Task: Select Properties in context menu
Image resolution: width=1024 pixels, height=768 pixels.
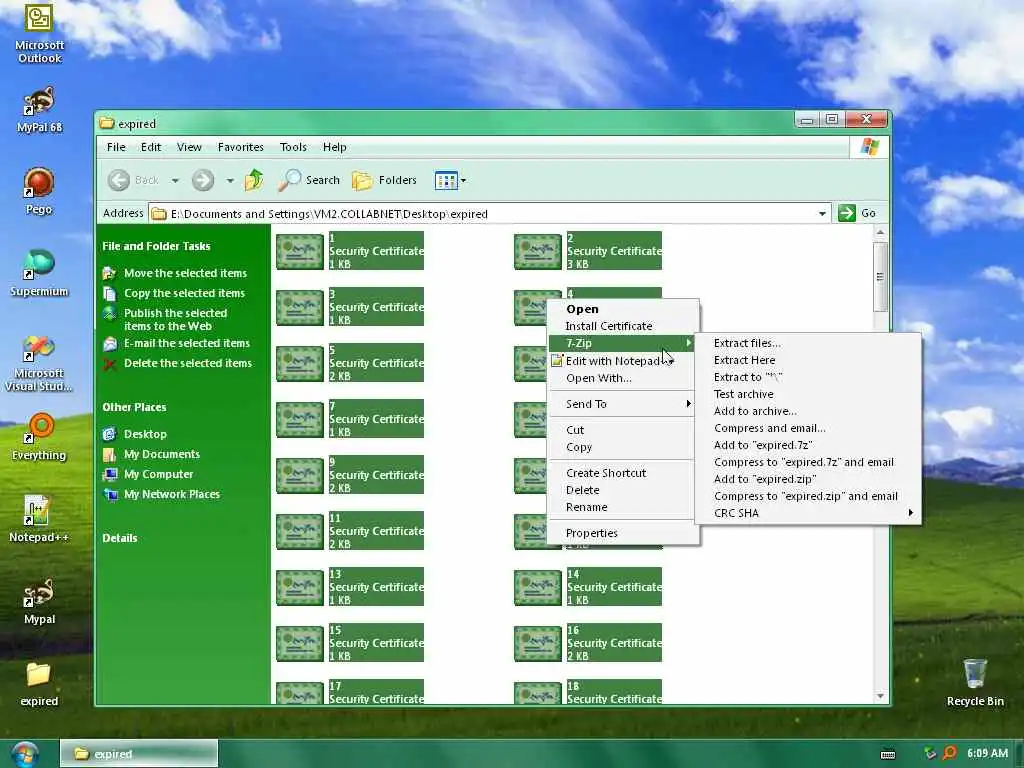Action: pyautogui.click(x=621, y=534)
